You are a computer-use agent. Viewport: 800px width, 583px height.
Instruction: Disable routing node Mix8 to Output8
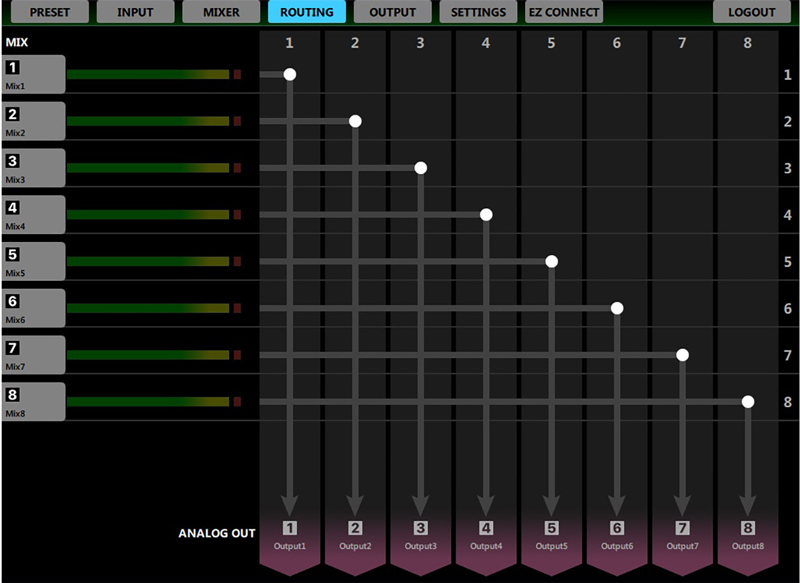[x=748, y=401]
